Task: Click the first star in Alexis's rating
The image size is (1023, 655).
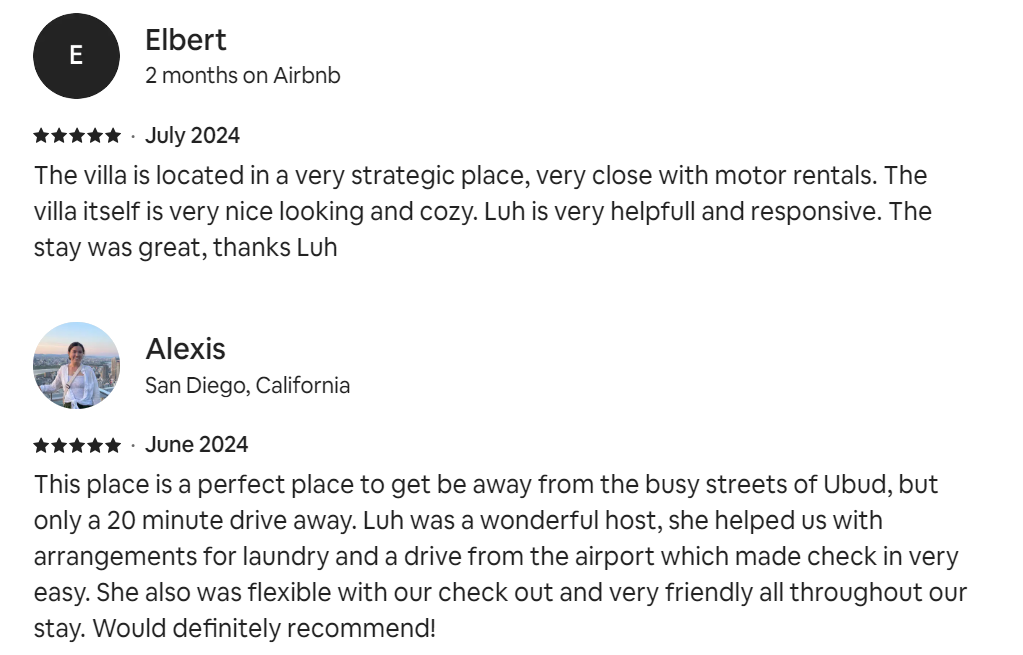Action: (41, 445)
